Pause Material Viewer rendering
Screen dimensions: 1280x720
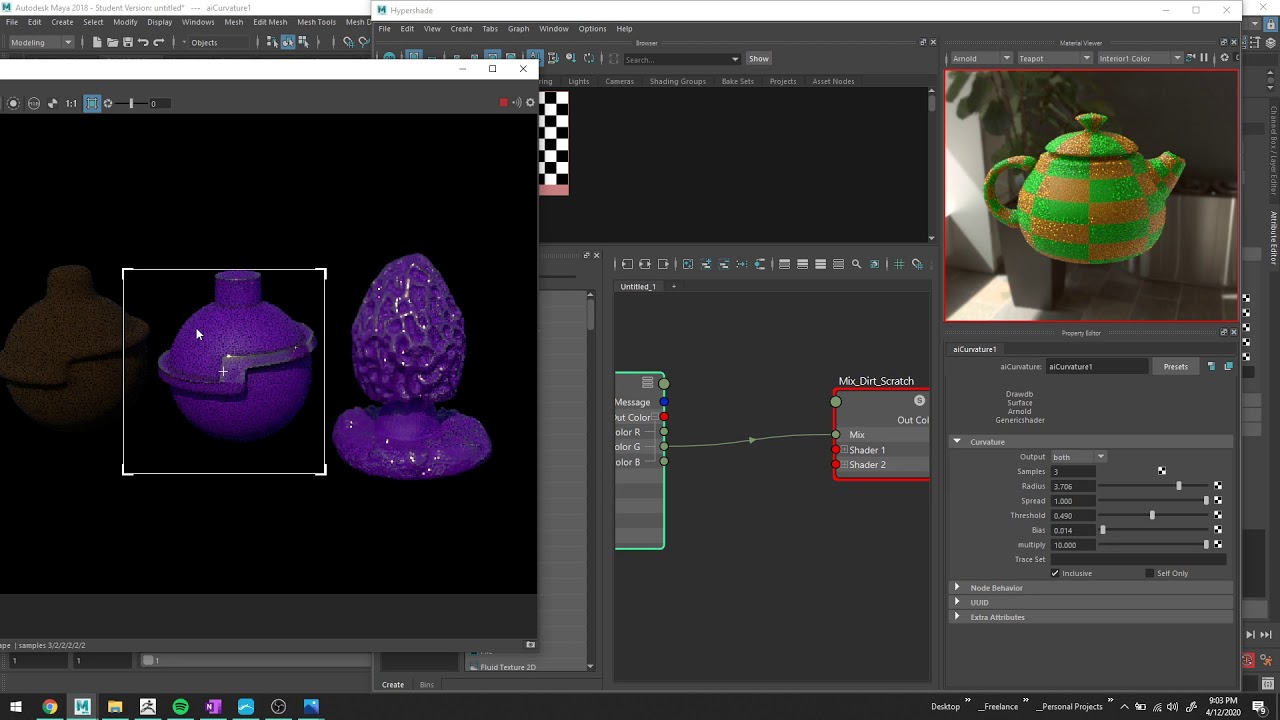[1203, 58]
